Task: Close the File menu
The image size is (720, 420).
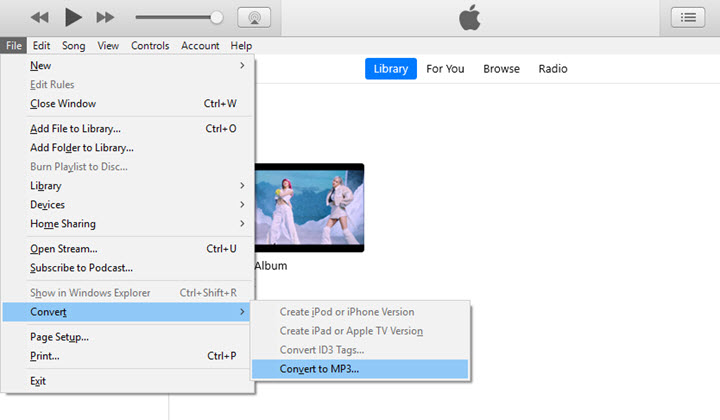Action: pyautogui.click(x=14, y=45)
